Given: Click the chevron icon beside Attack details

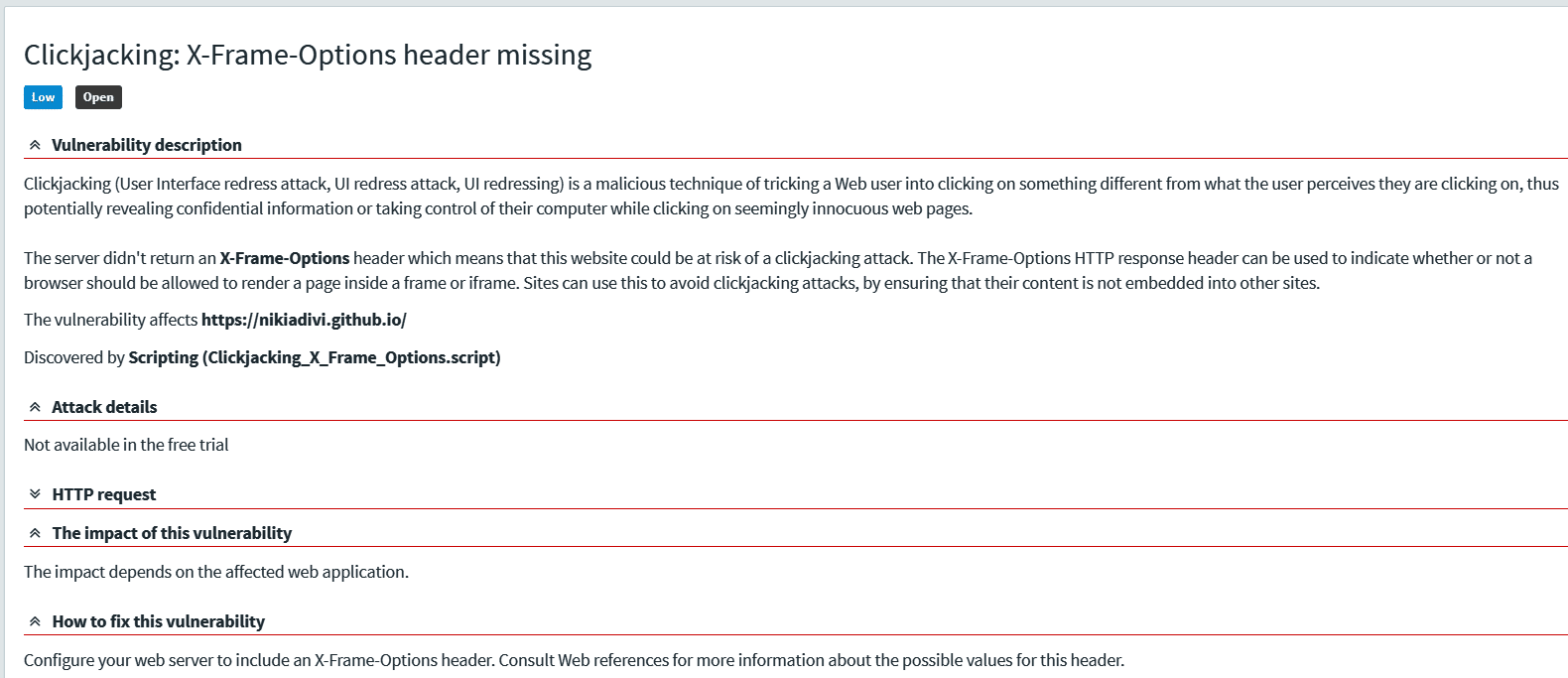Looking at the screenshot, I should coord(35,407).
